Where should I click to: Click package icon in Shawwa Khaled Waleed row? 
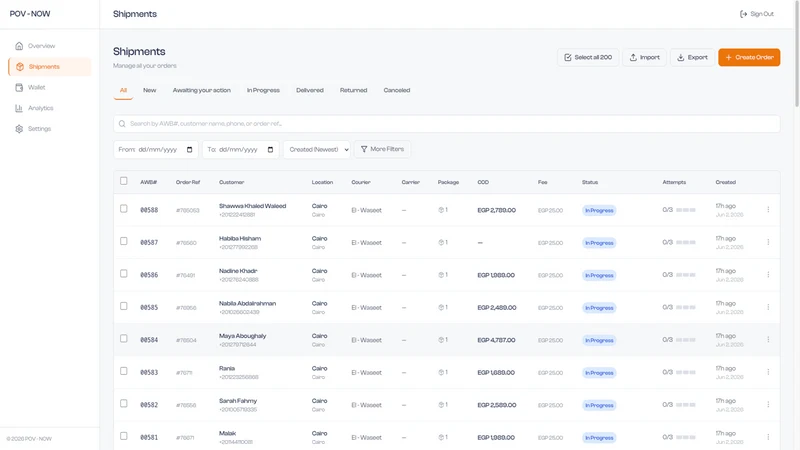[x=441, y=210]
